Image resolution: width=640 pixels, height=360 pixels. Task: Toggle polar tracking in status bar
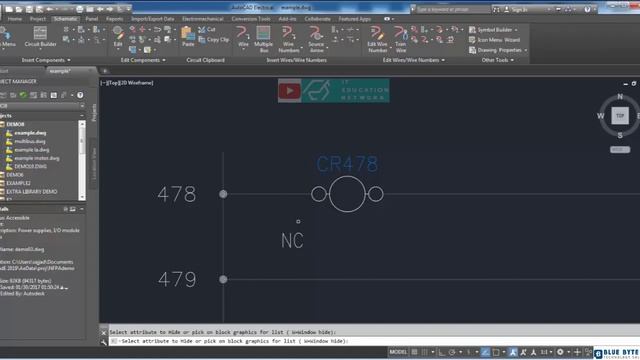452,352
